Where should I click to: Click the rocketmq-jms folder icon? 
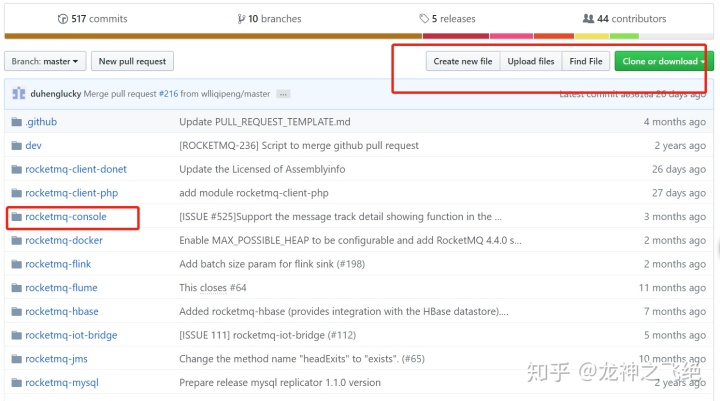[17, 359]
